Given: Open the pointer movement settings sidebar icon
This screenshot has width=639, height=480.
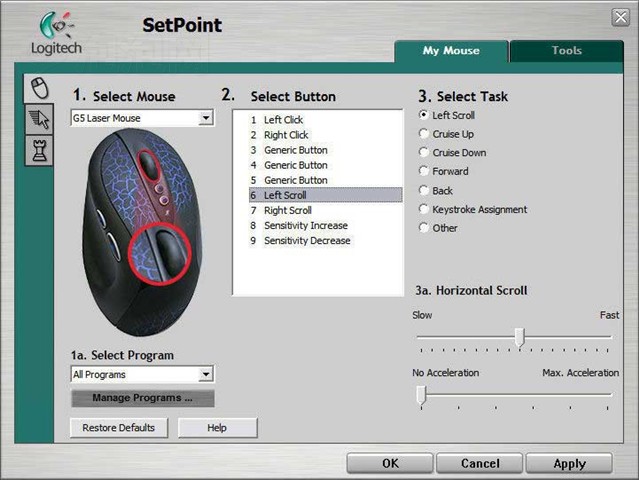Looking at the screenshot, I should (39, 119).
